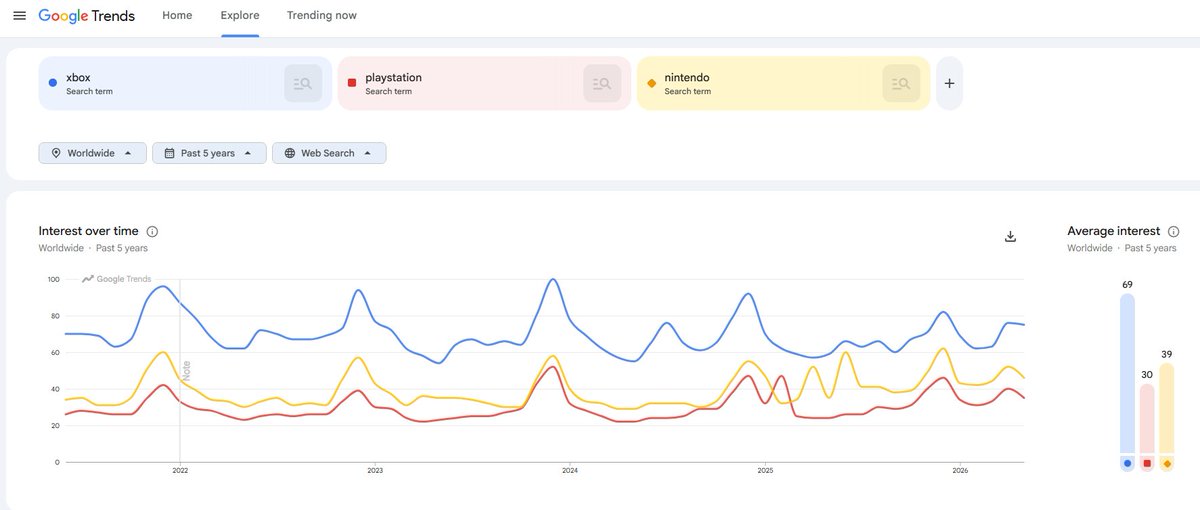
Task: Click the 2024 label on the time axis
Action: point(570,470)
